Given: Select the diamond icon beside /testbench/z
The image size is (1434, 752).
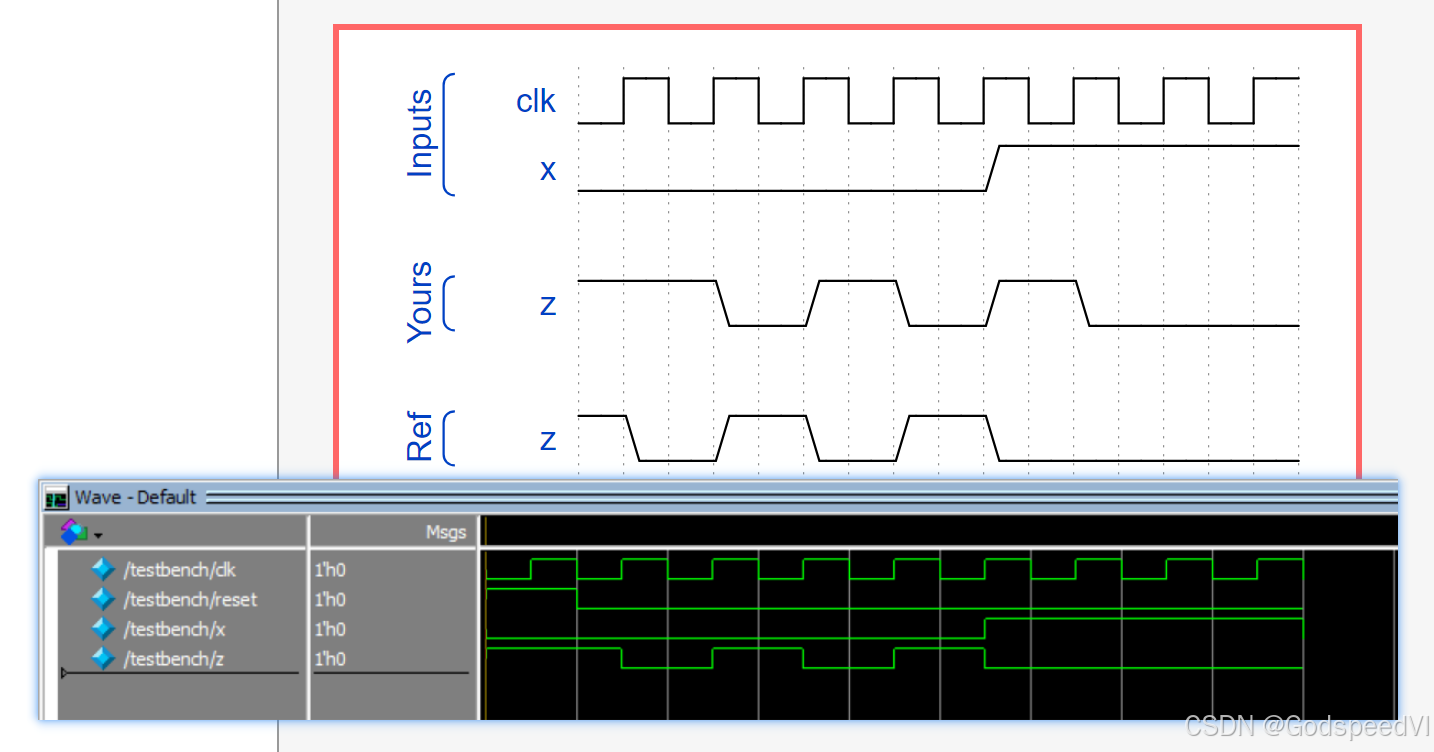Looking at the screenshot, I should click(103, 659).
